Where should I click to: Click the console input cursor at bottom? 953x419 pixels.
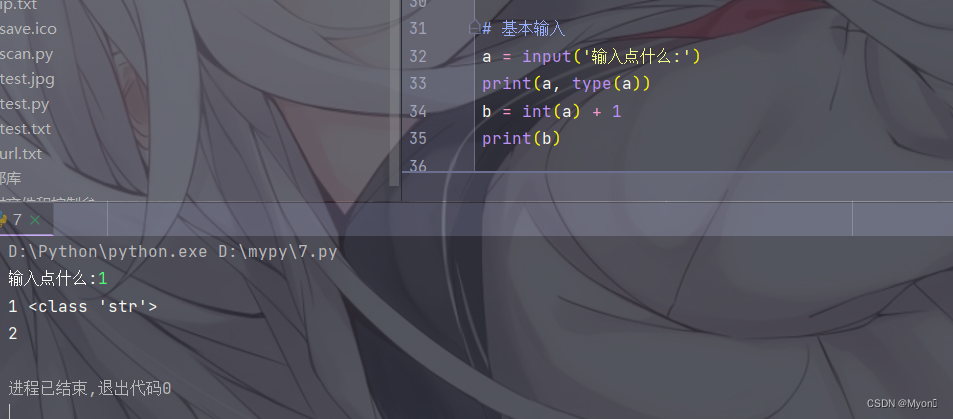coord(10,410)
